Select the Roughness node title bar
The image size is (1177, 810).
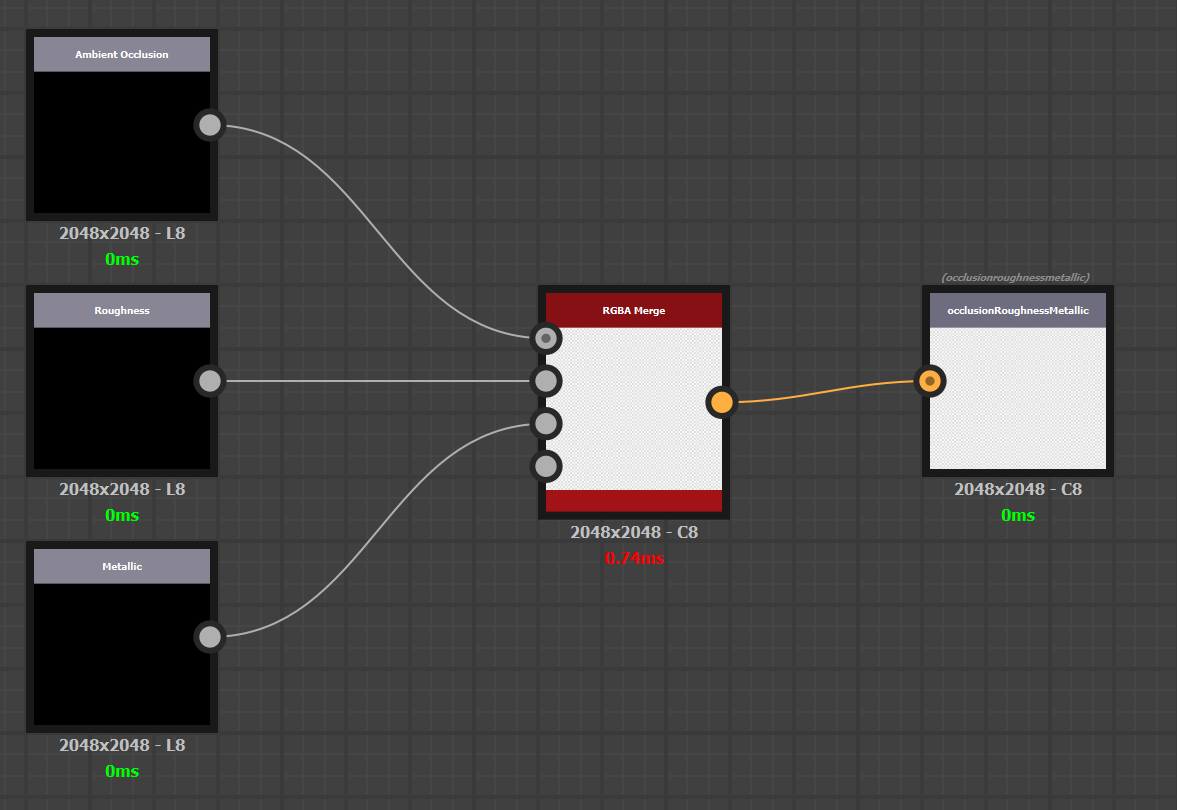point(122,310)
